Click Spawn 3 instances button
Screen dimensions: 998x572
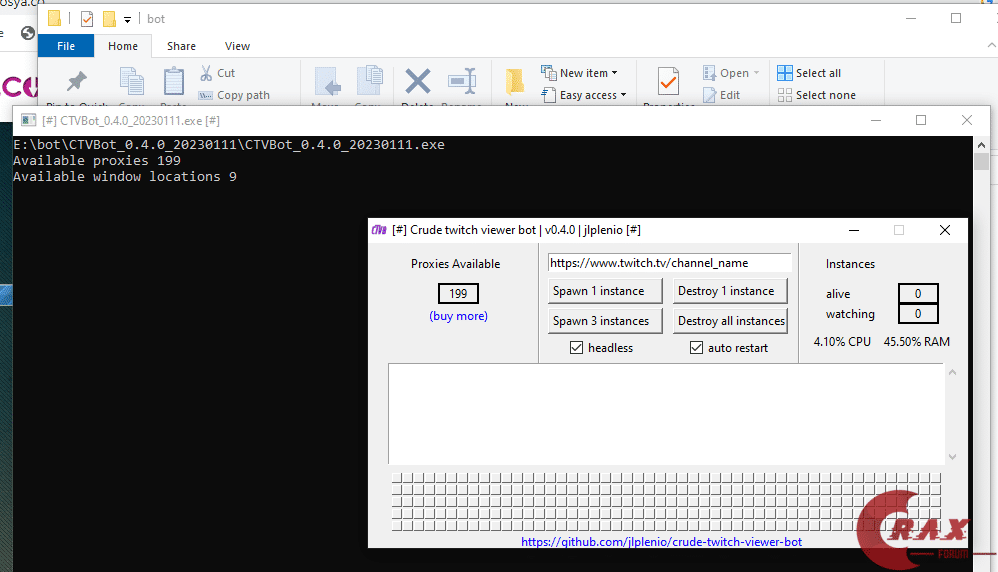(x=605, y=321)
